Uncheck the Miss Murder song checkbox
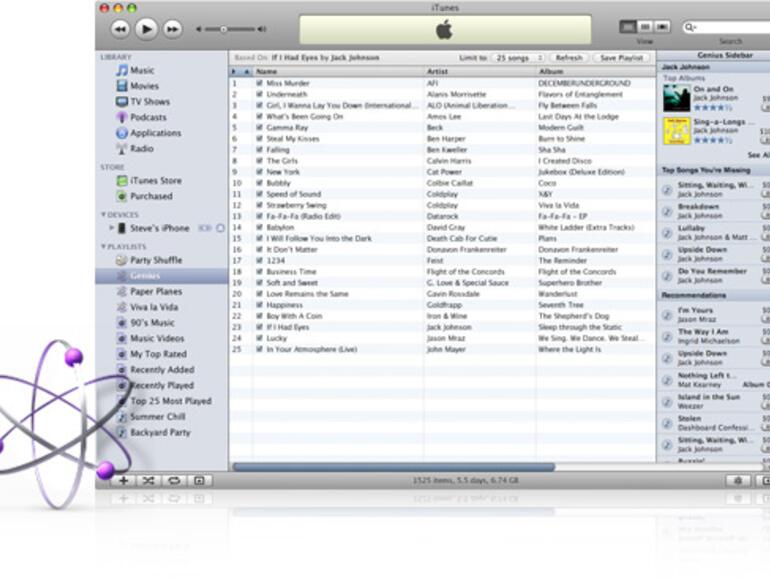The width and height of the screenshot is (770, 578). tap(259, 83)
